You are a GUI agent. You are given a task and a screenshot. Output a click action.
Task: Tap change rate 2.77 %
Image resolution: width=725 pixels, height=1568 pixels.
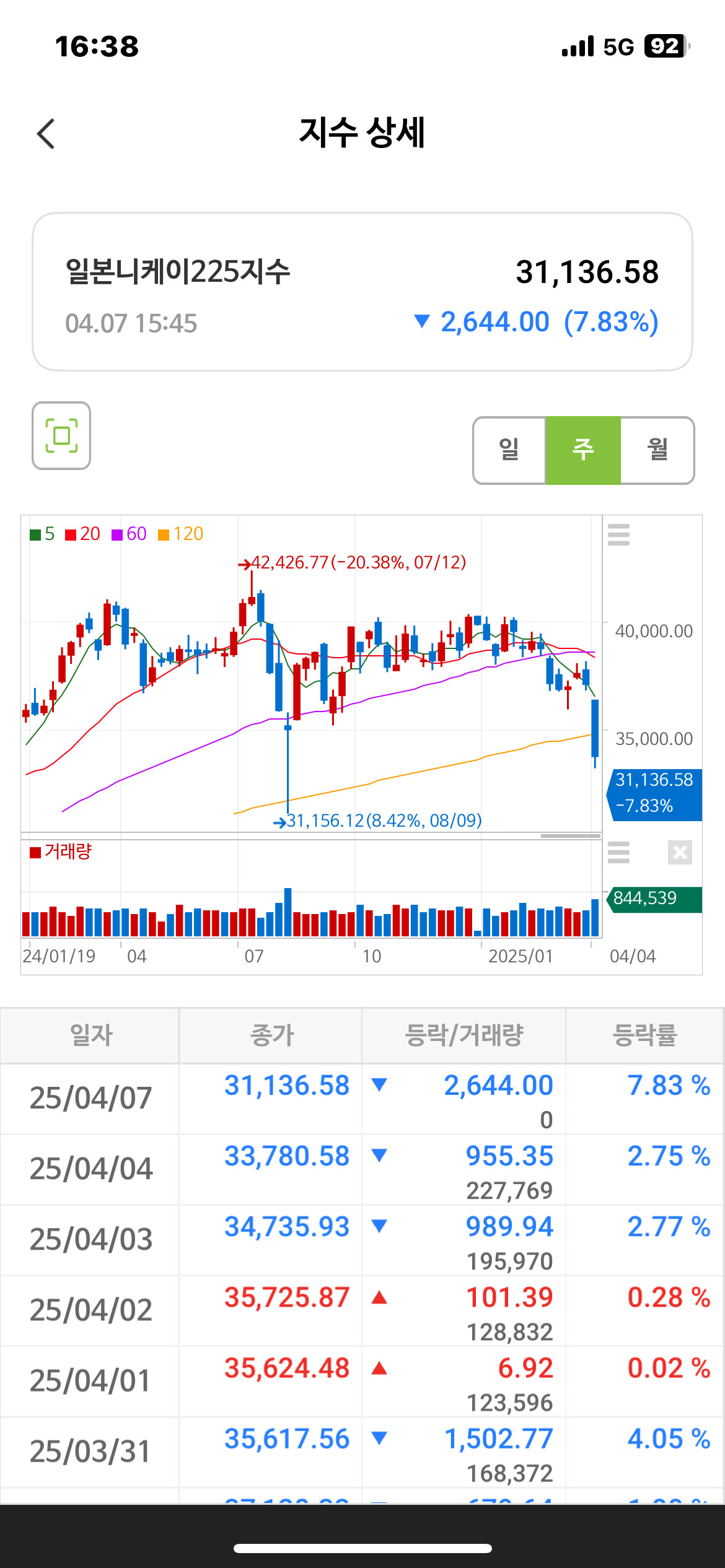pos(669,1227)
